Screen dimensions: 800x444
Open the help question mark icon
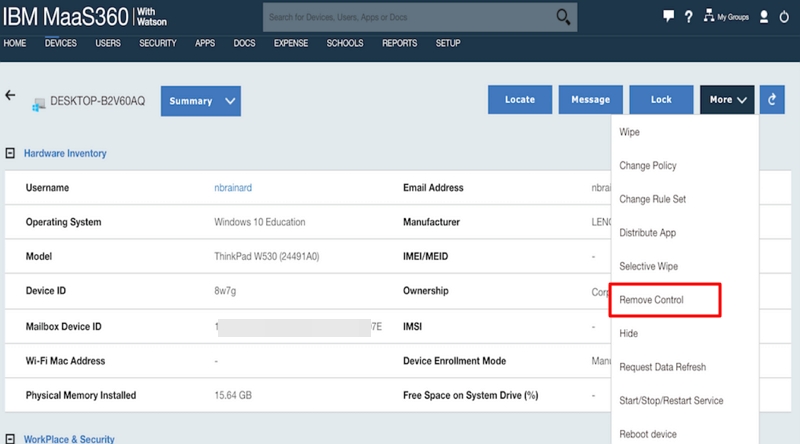pyautogui.click(x=689, y=16)
